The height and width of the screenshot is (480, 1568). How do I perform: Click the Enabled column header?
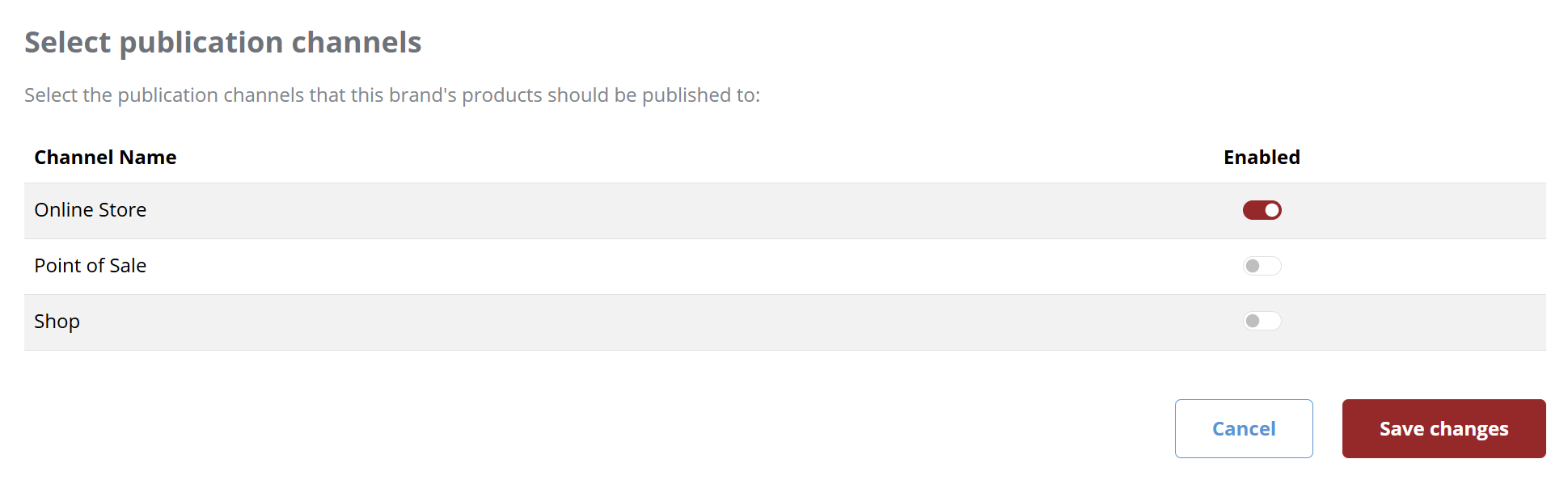1262,158
